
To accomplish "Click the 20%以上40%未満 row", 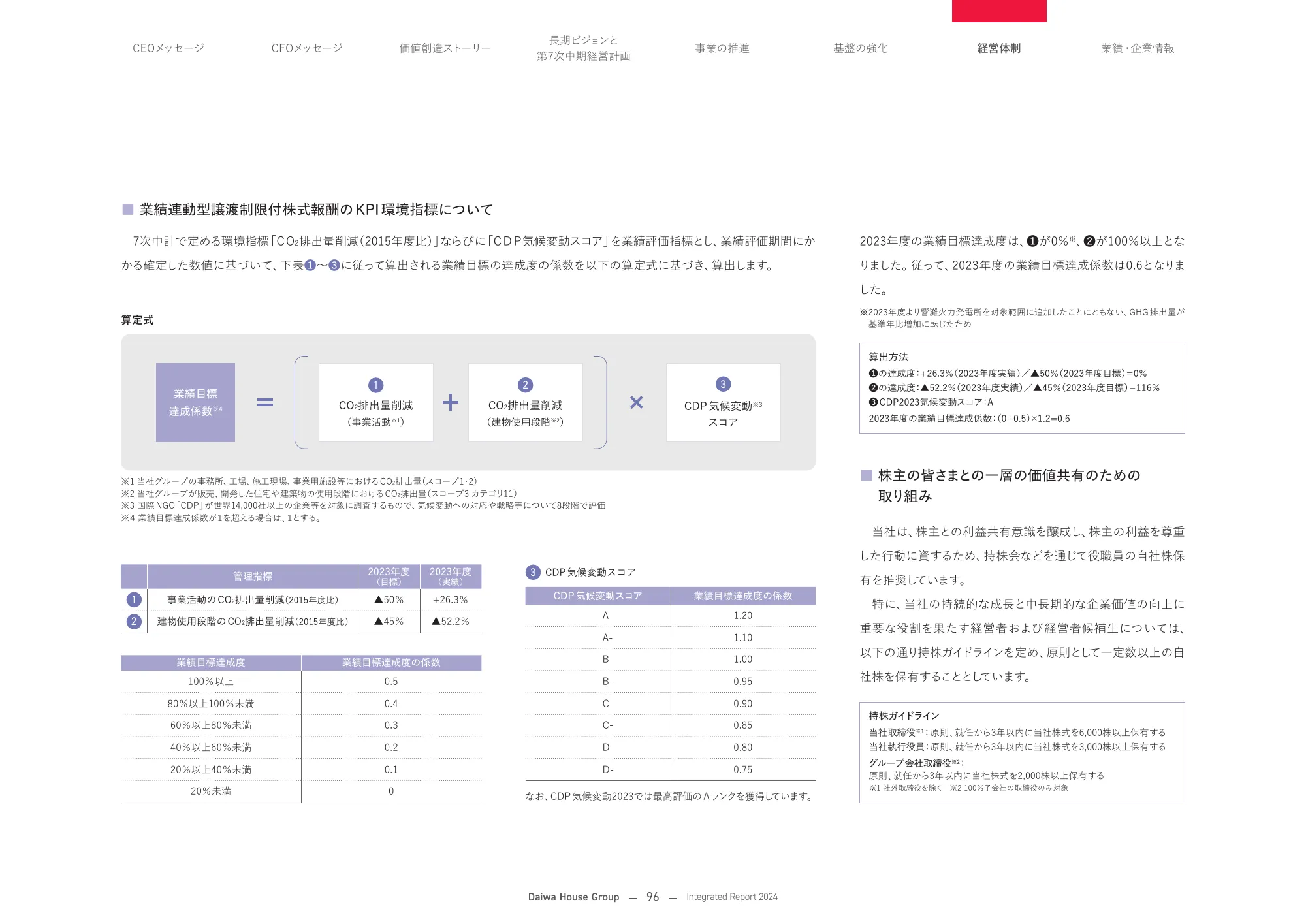I will [x=301, y=769].
